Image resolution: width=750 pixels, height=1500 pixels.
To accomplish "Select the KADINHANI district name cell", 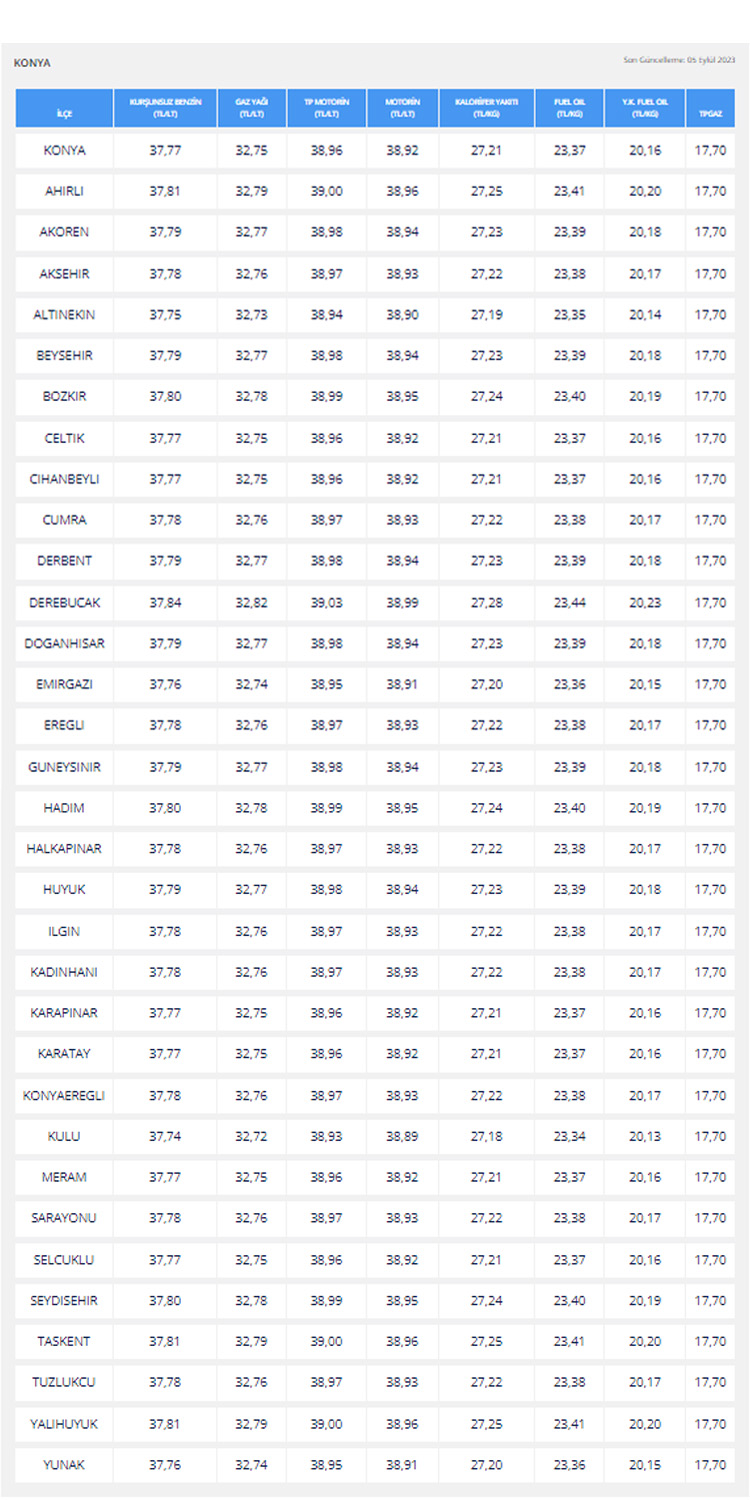I will (64, 972).
